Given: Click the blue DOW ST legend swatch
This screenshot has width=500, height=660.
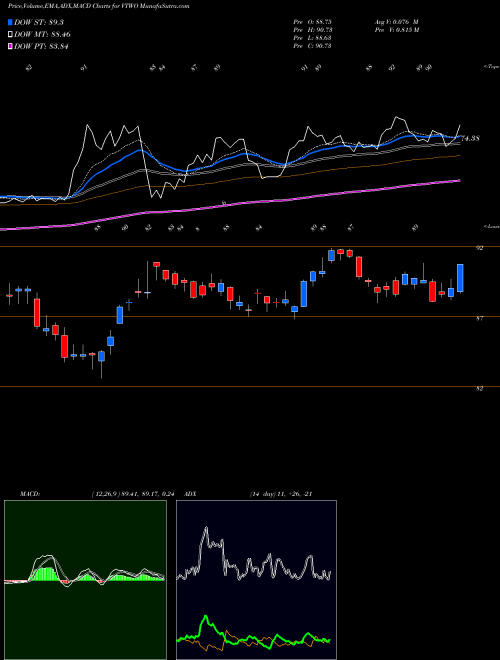Looking at the screenshot, I should click(x=11, y=22).
